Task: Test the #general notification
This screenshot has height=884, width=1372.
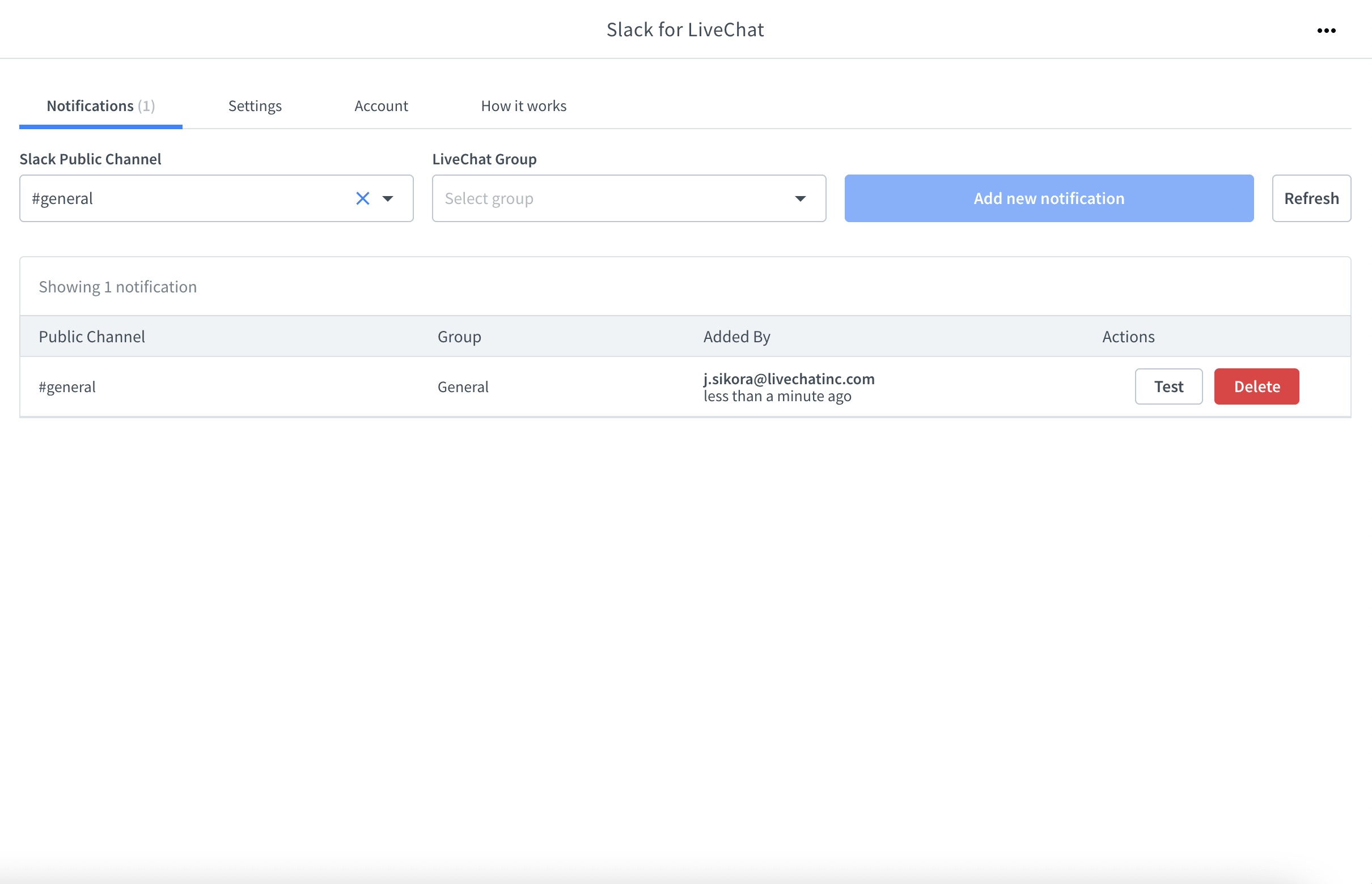Action: tap(1168, 386)
